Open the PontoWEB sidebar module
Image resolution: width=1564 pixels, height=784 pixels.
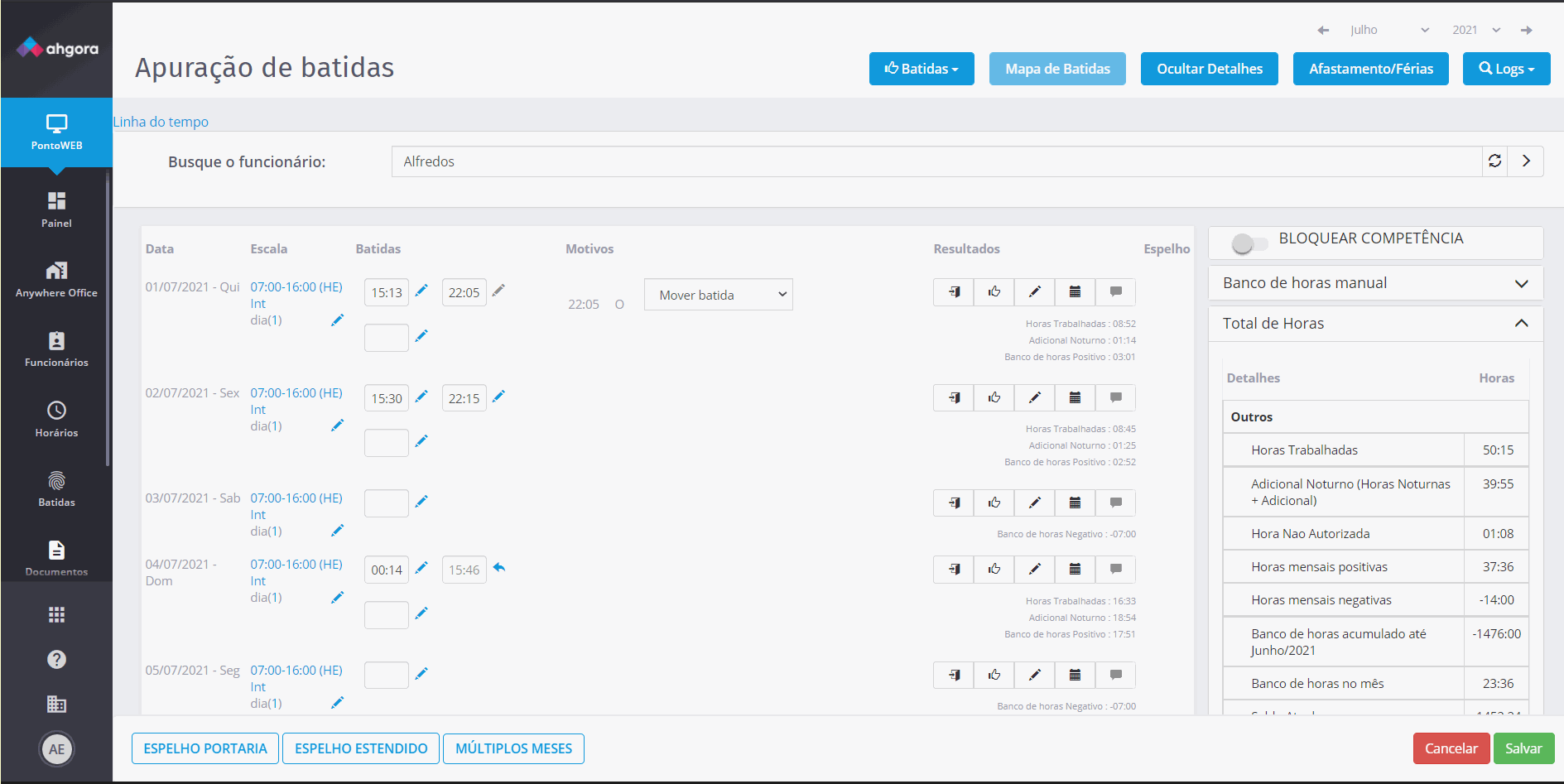coord(56,132)
